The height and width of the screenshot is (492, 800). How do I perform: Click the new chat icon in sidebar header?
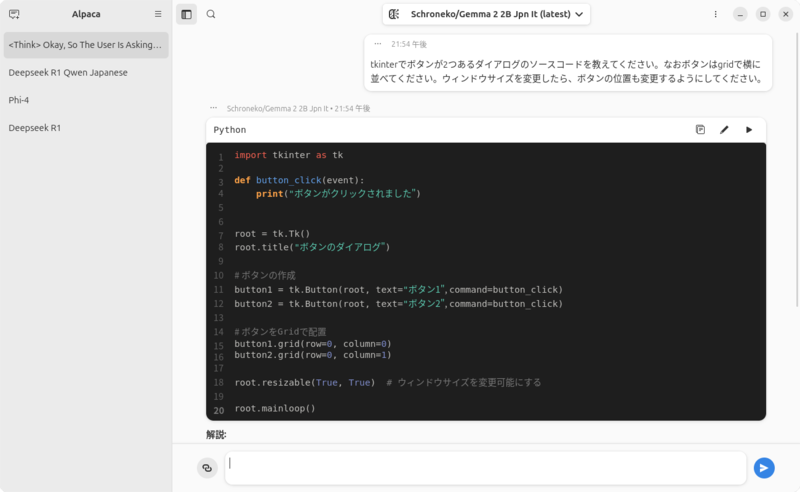(14, 14)
